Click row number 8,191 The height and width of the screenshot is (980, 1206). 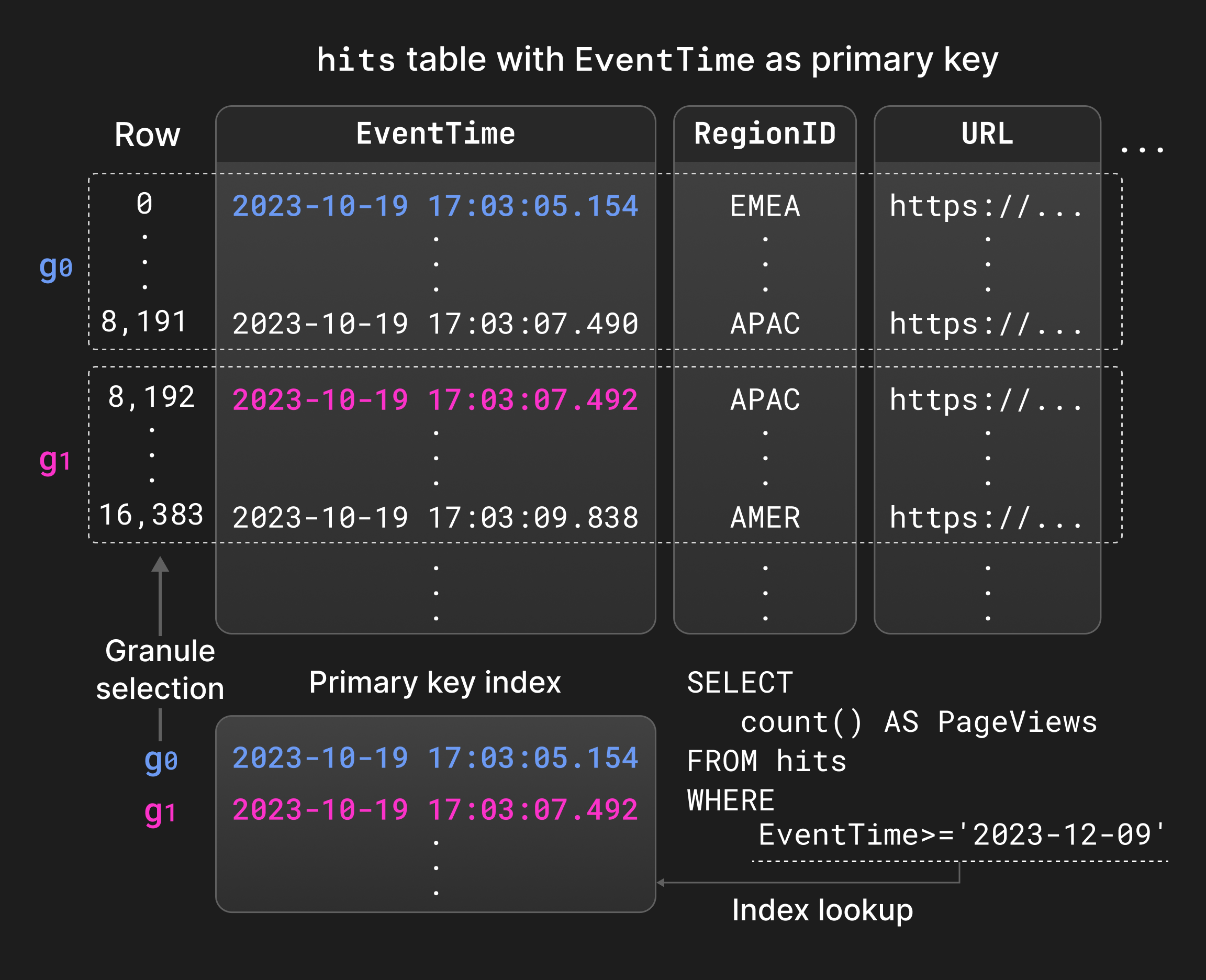tap(143, 322)
